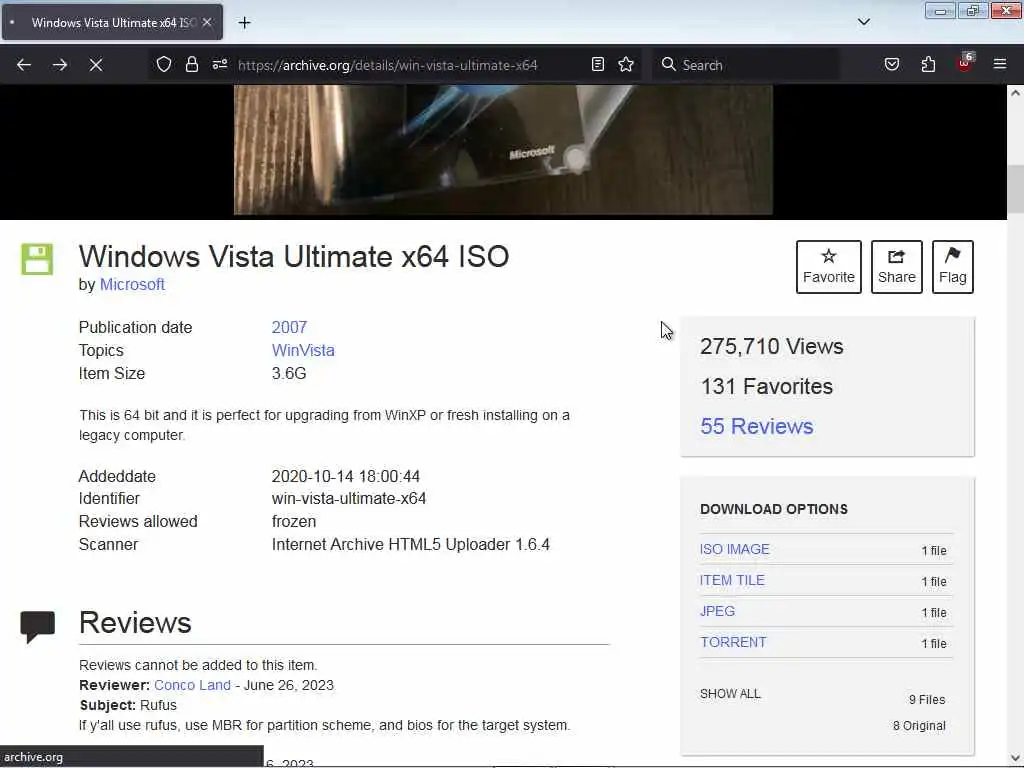Screen dimensions: 1024x768
Task: Jump to the 55 Reviews link
Action: pyautogui.click(x=756, y=426)
